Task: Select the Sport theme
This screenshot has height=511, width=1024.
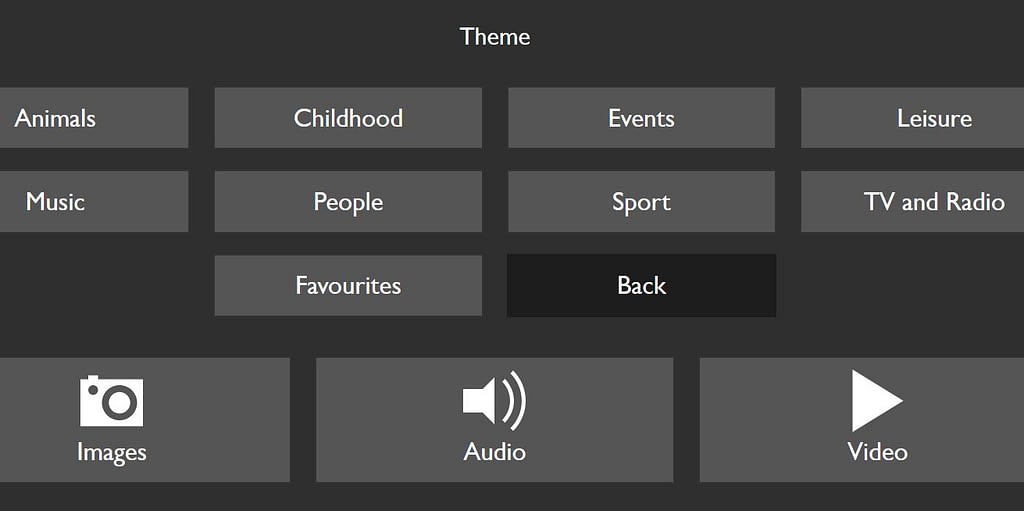Action: point(641,201)
